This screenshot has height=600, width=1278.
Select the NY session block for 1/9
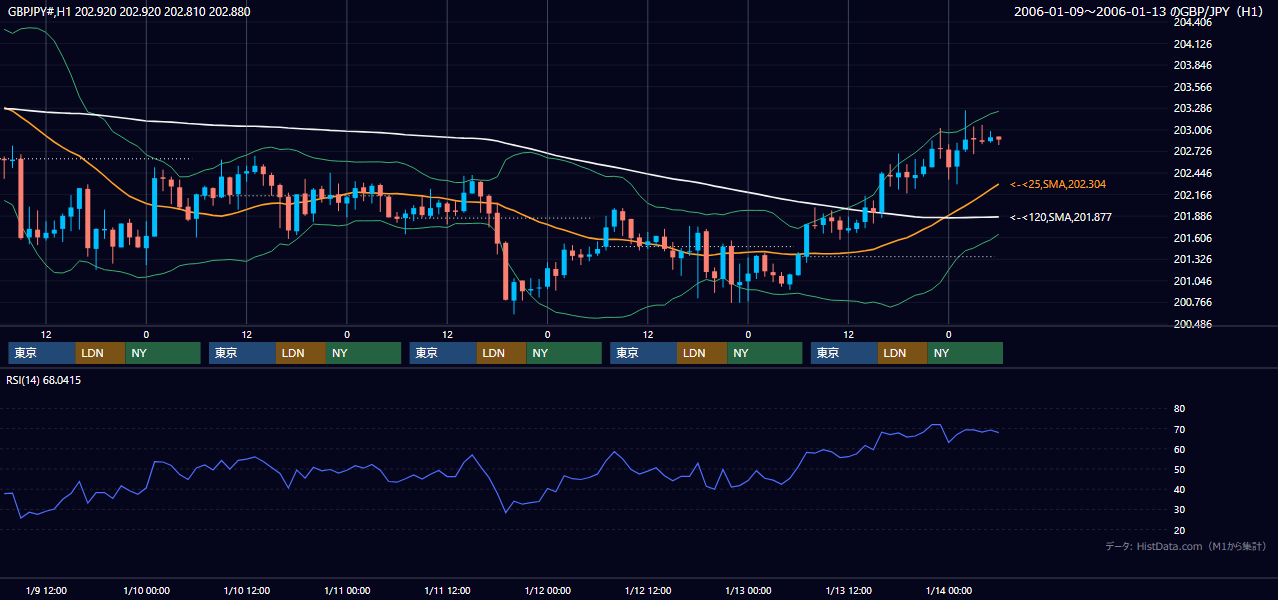coord(163,353)
